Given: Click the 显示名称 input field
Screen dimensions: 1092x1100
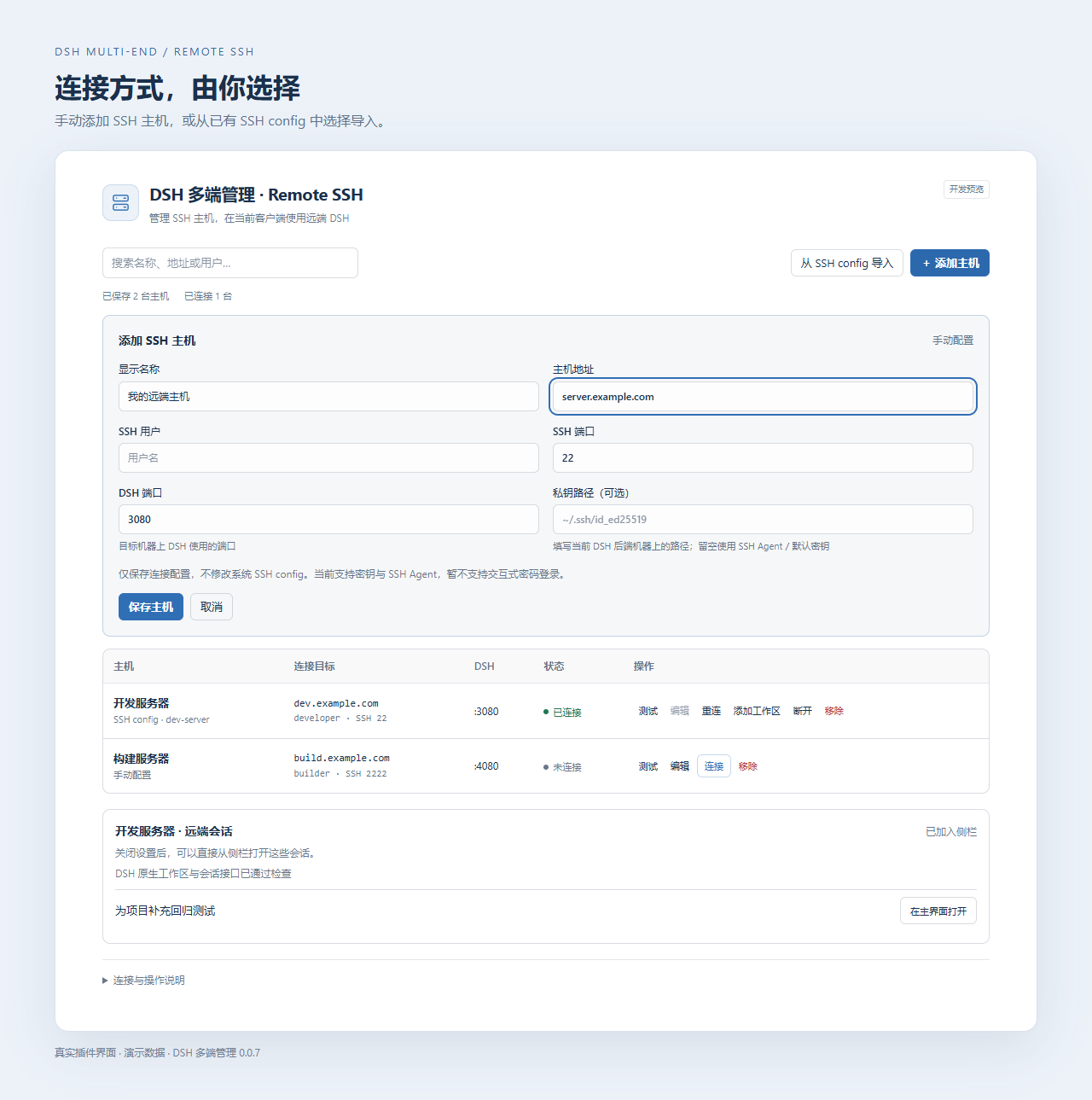Looking at the screenshot, I should 328,396.
